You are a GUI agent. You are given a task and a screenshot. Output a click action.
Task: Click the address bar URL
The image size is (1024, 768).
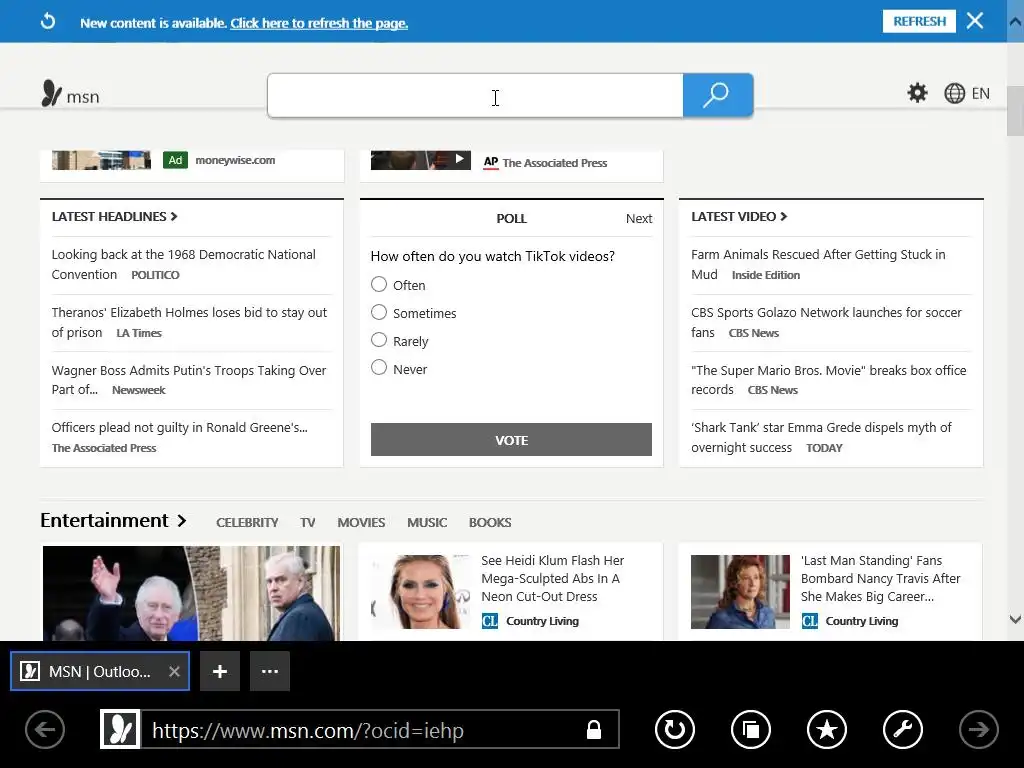point(308,730)
